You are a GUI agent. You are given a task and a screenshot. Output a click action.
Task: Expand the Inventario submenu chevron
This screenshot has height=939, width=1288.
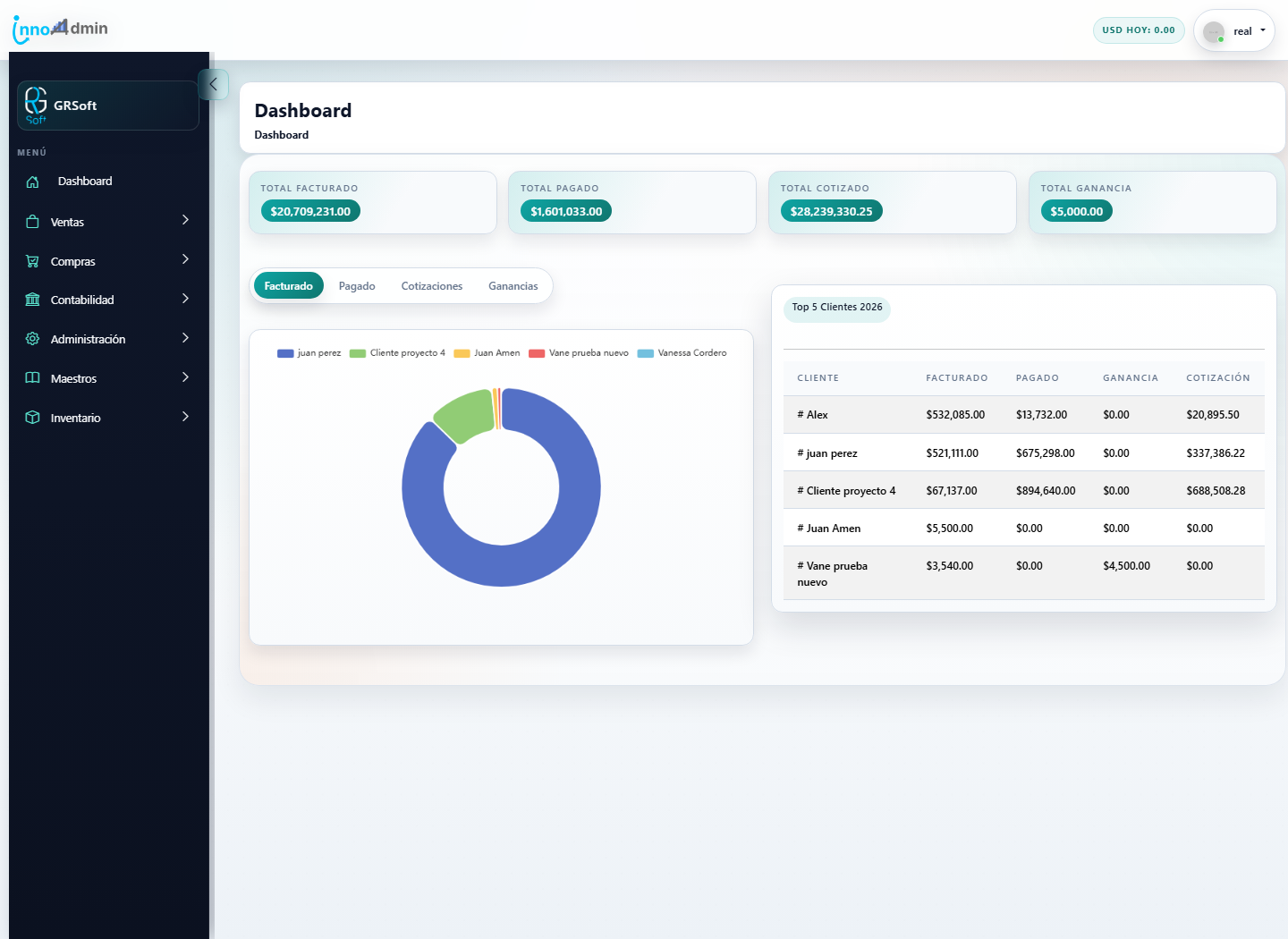coord(185,417)
